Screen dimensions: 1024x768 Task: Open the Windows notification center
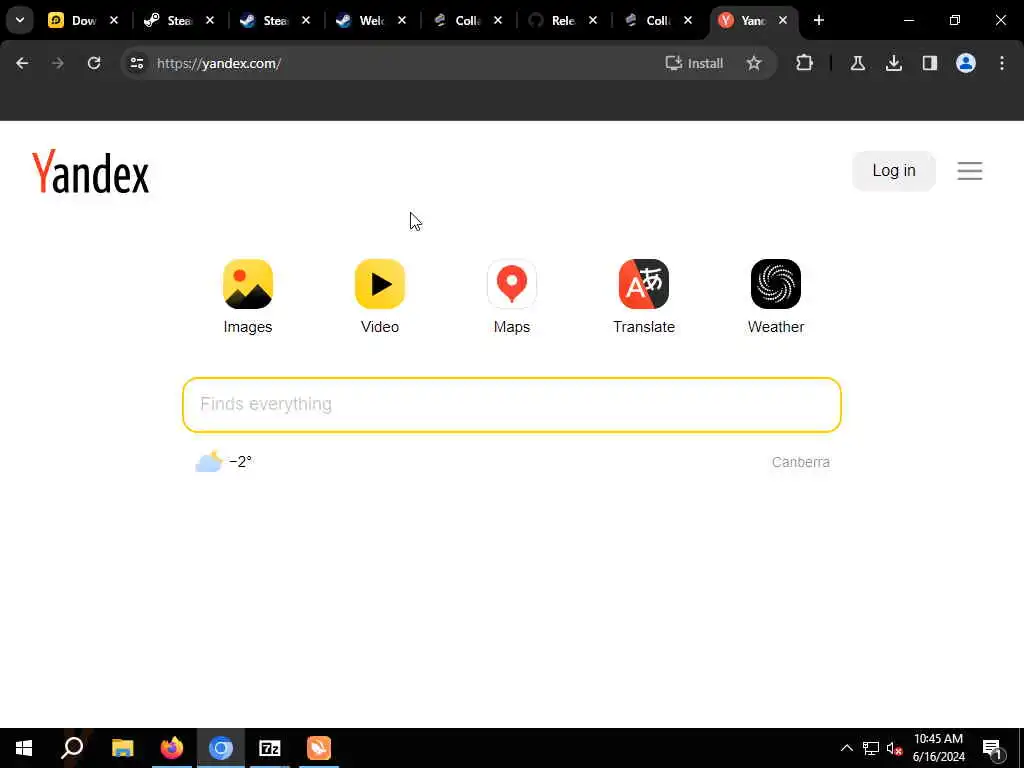992,748
